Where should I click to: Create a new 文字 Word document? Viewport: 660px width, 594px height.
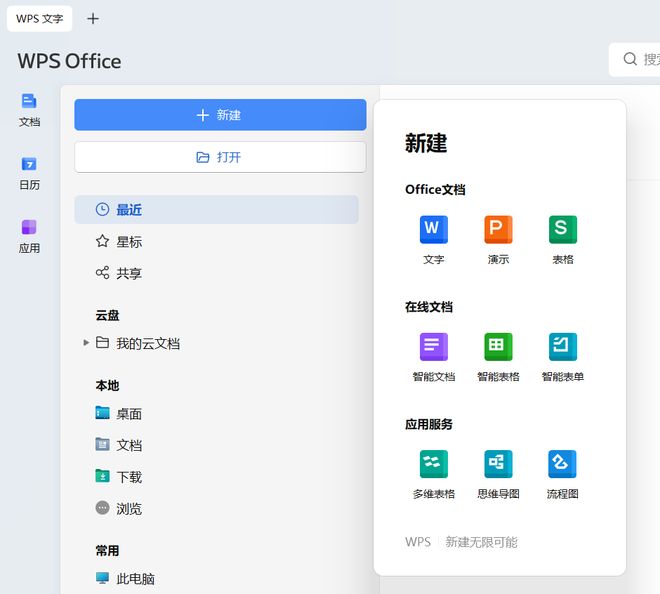pos(434,240)
